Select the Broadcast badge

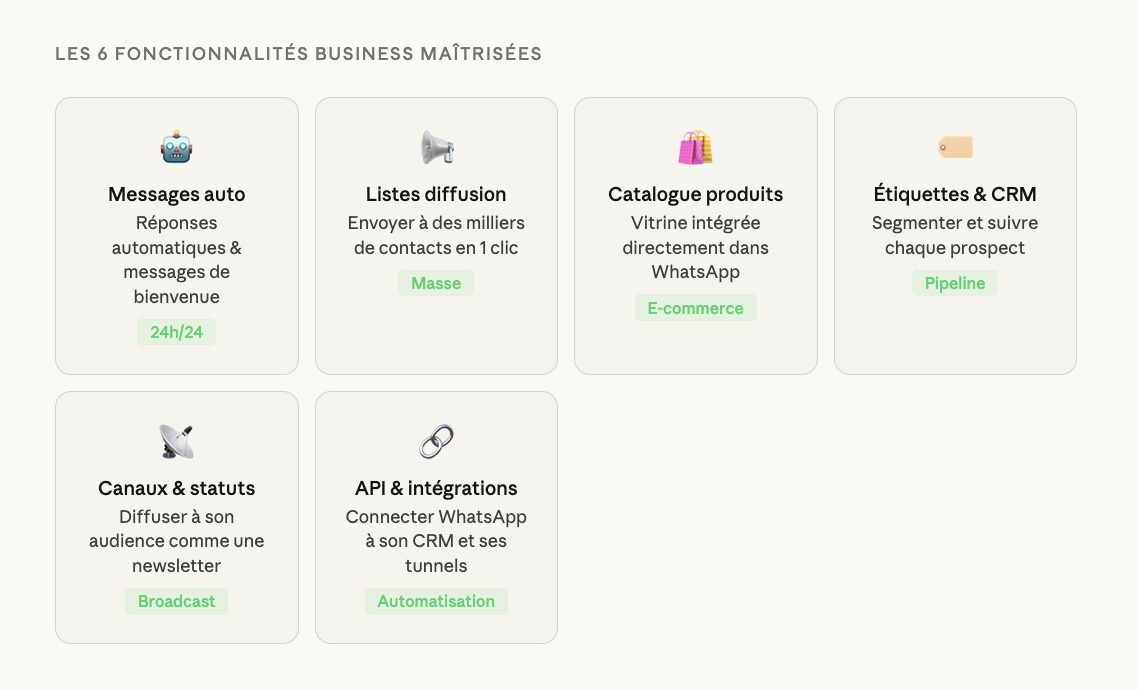176,601
